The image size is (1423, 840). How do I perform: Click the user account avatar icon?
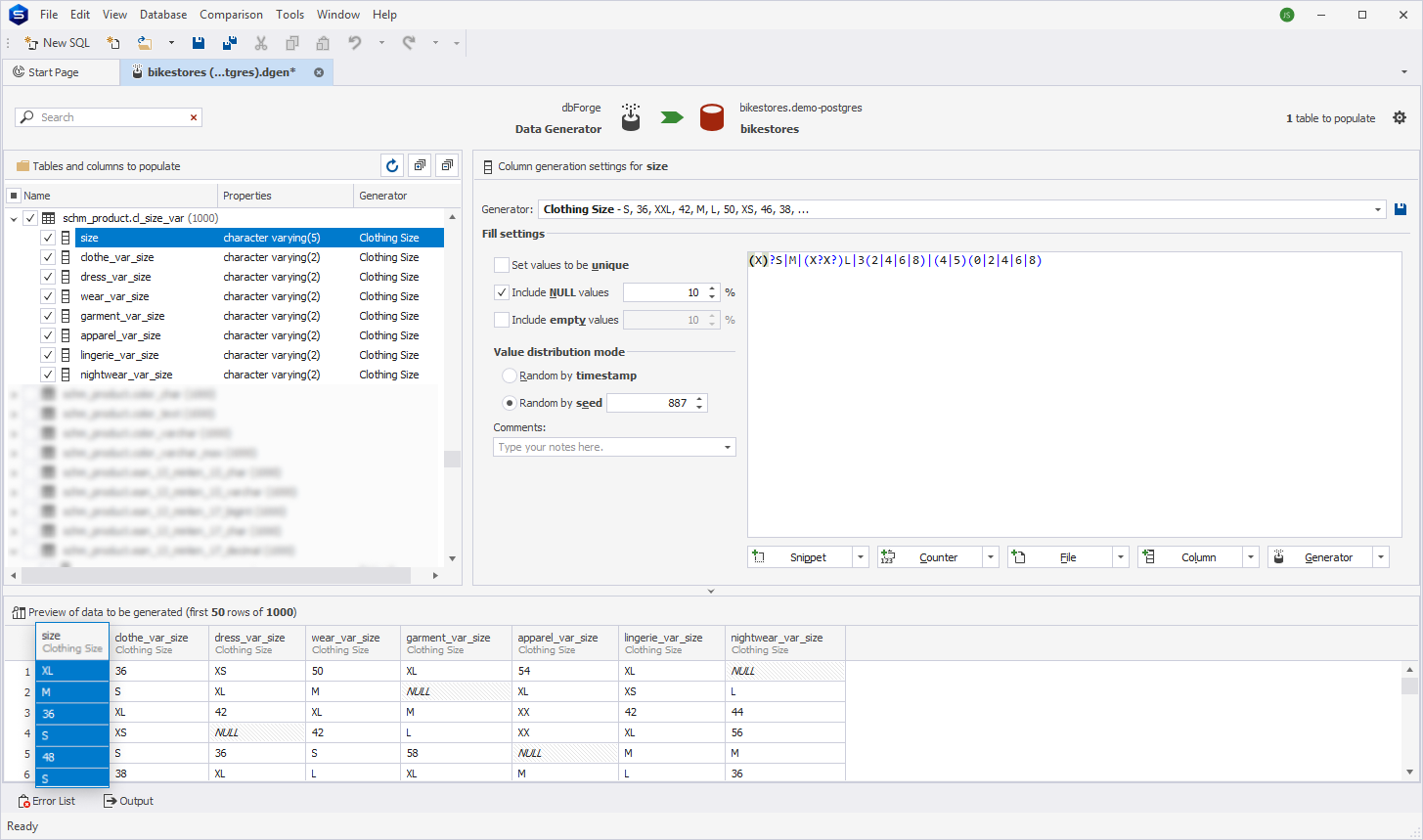click(x=1287, y=15)
